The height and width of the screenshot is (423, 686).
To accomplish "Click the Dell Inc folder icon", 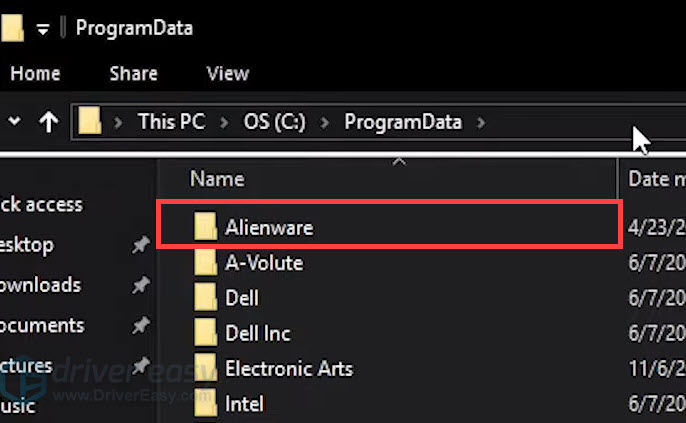I will click(x=205, y=333).
